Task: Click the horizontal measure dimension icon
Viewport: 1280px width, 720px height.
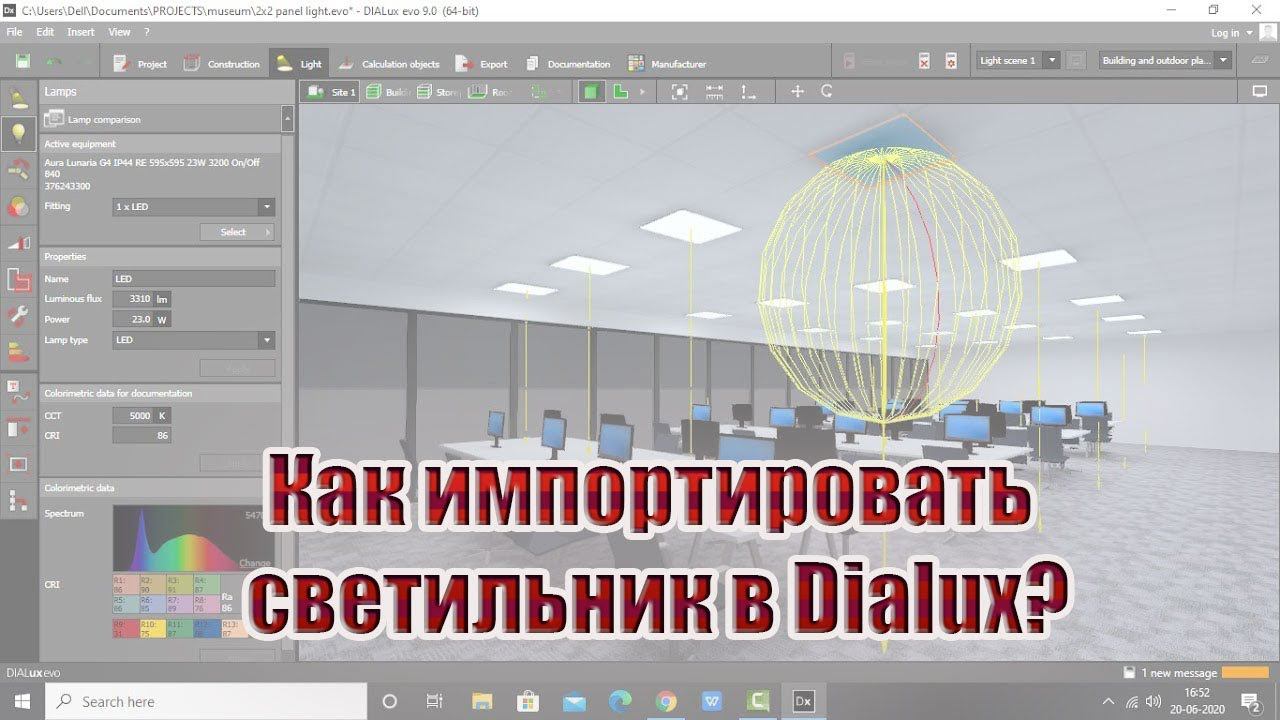Action: 714,91
